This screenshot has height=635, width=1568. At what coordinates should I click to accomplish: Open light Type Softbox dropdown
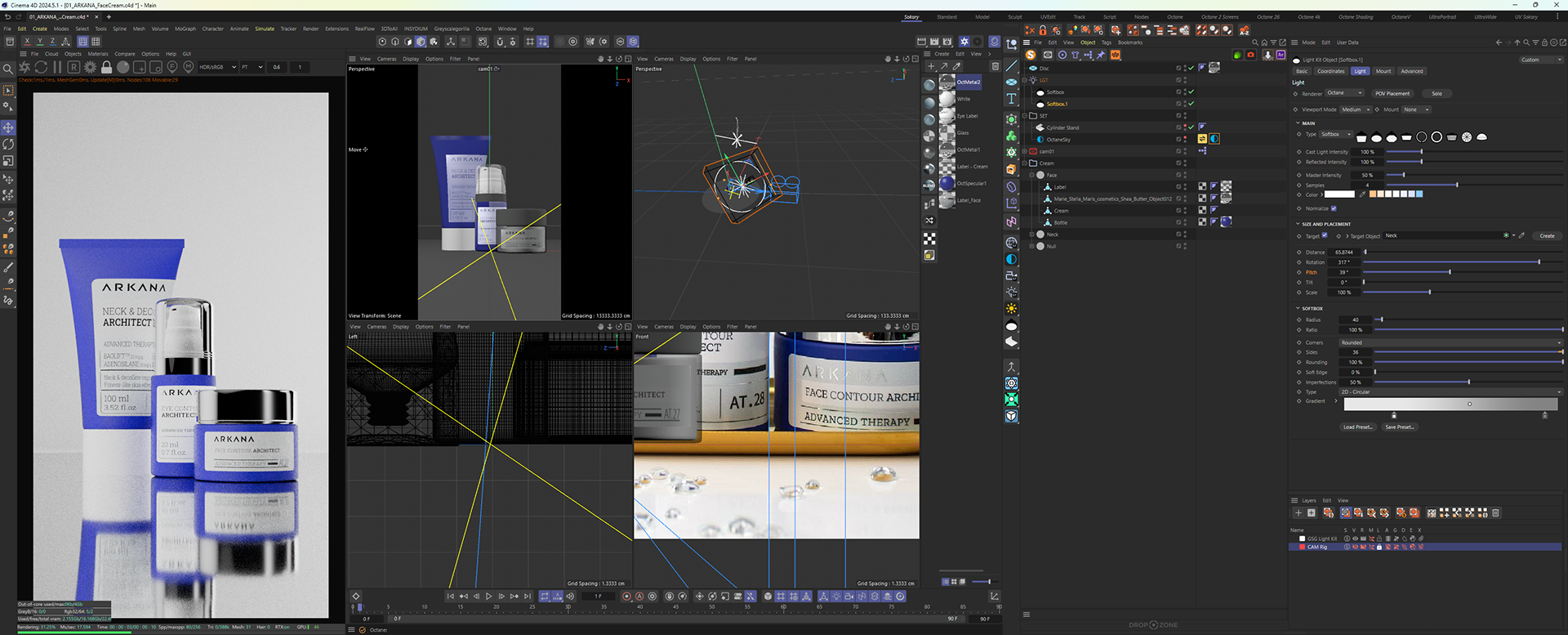click(1337, 134)
